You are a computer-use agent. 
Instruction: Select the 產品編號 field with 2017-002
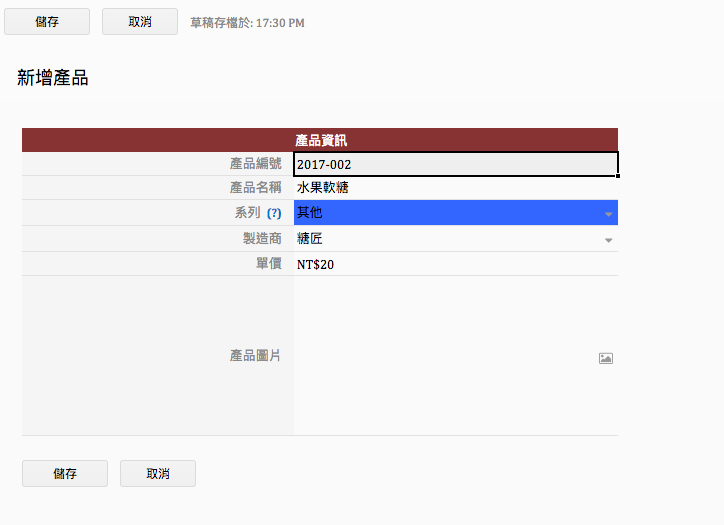click(x=456, y=164)
